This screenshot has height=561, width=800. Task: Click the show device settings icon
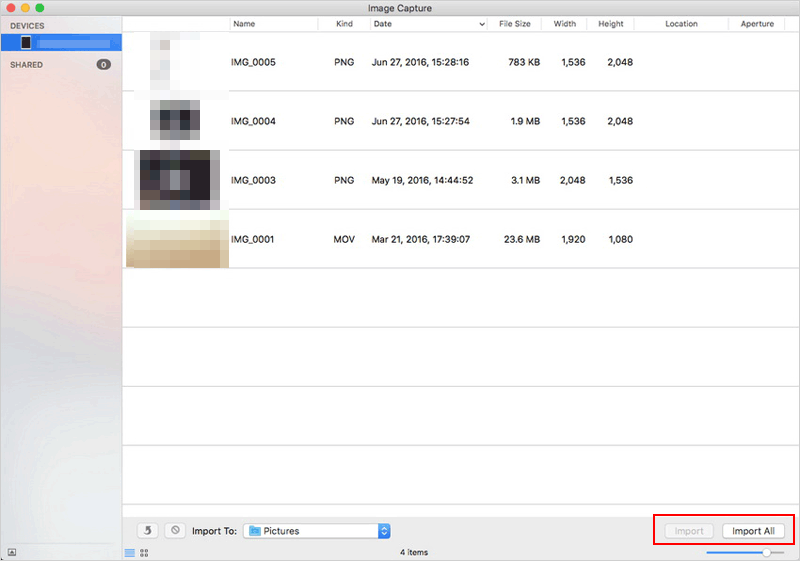[x=12, y=552]
